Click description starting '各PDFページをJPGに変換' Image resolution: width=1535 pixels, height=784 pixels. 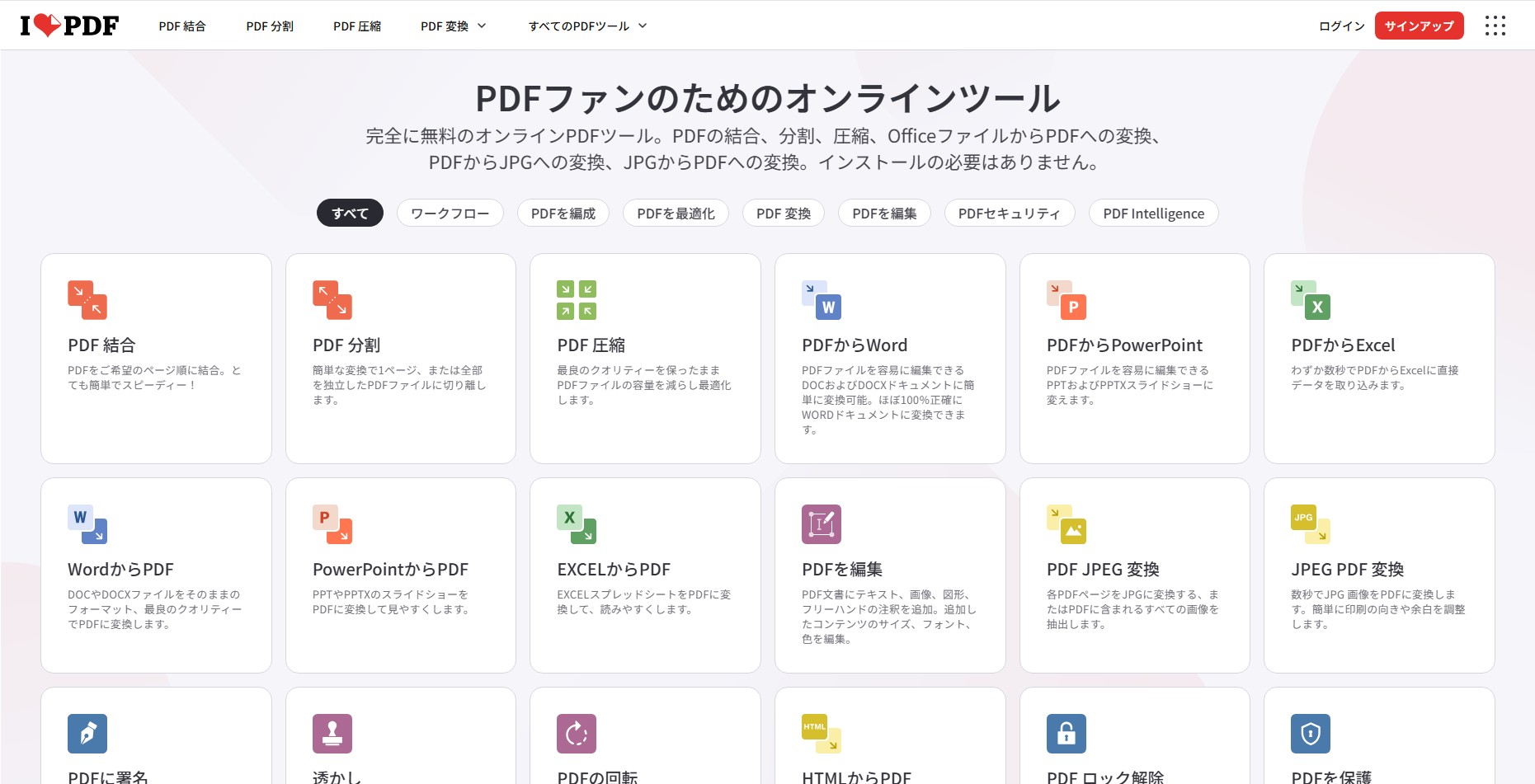tap(1132, 609)
